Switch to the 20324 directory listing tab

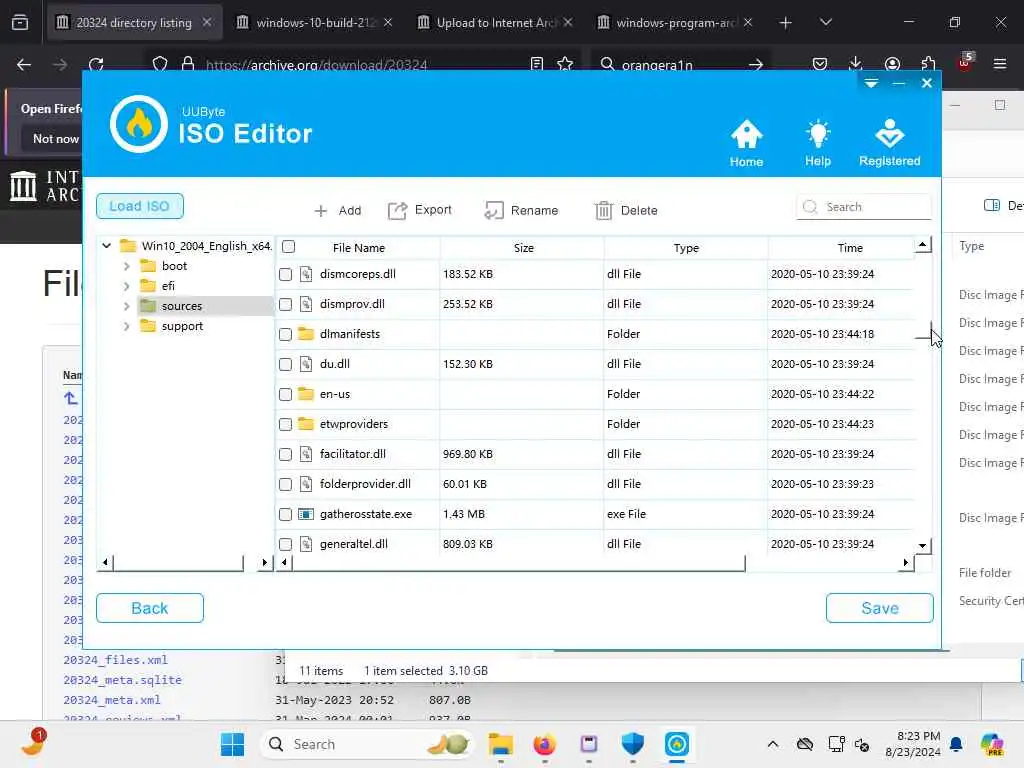134,22
